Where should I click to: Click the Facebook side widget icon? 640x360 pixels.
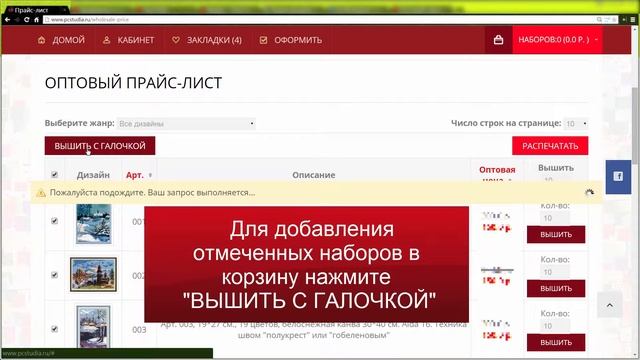(x=618, y=176)
